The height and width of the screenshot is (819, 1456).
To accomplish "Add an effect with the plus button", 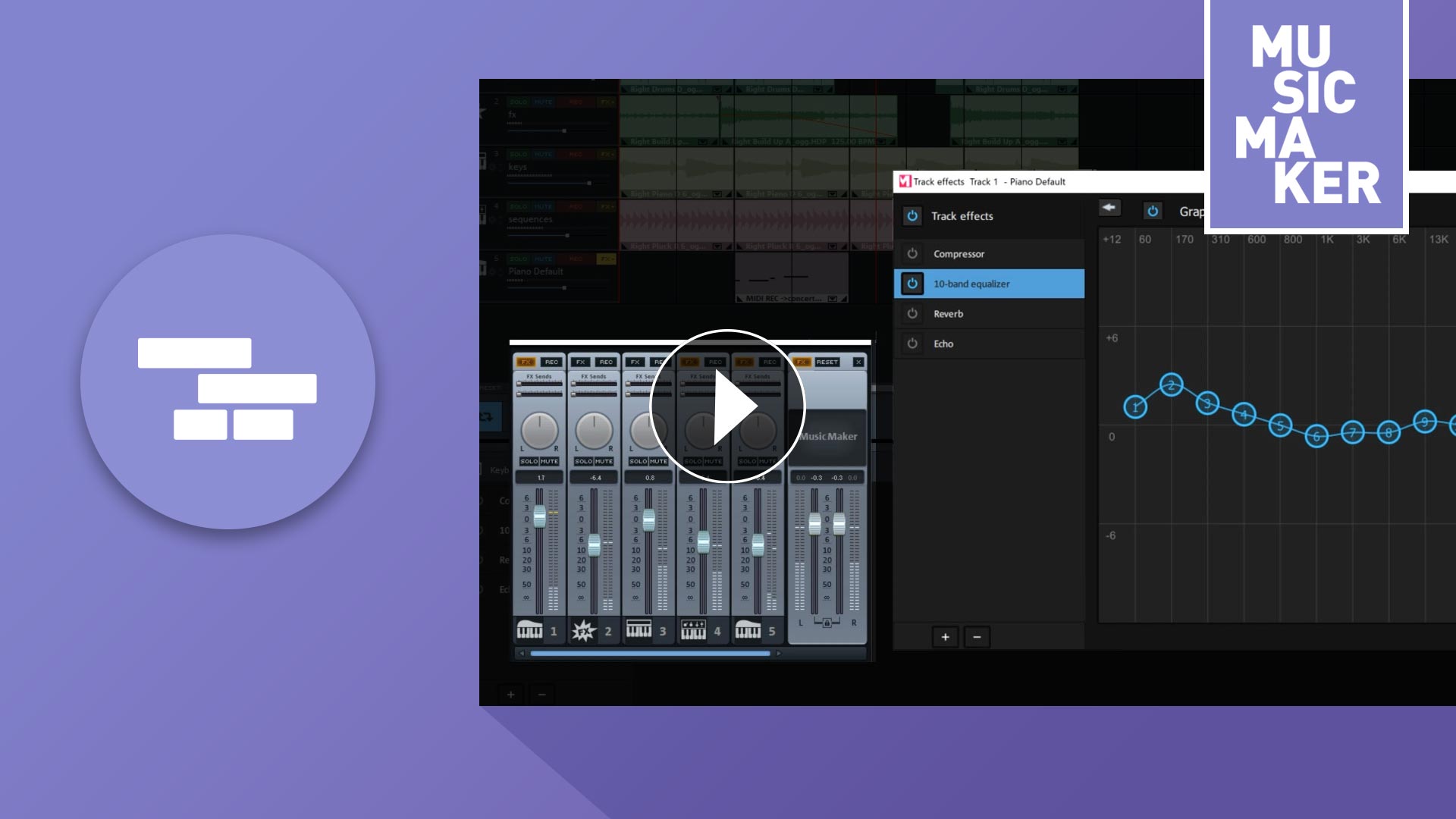I will [x=945, y=637].
